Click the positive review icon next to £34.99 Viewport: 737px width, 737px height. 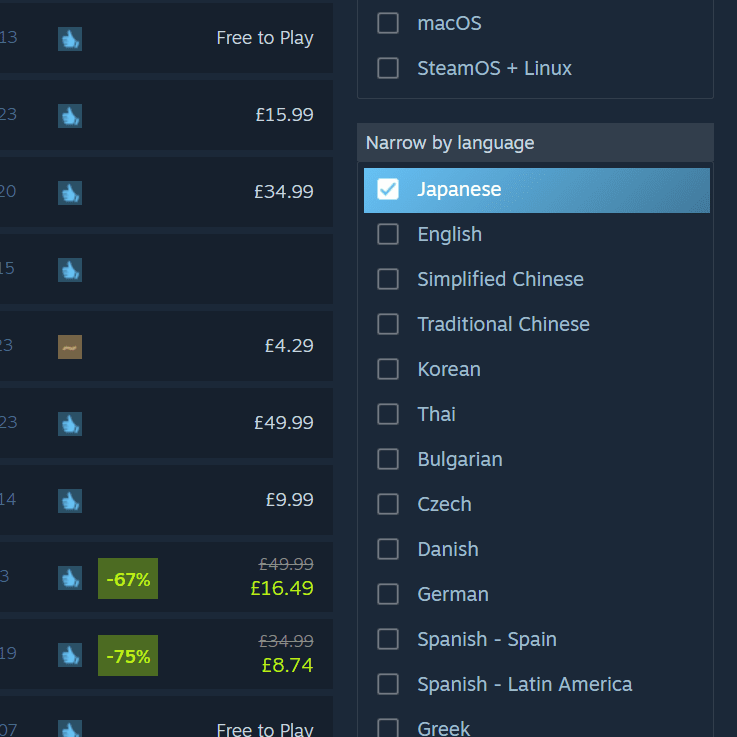(69, 192)
